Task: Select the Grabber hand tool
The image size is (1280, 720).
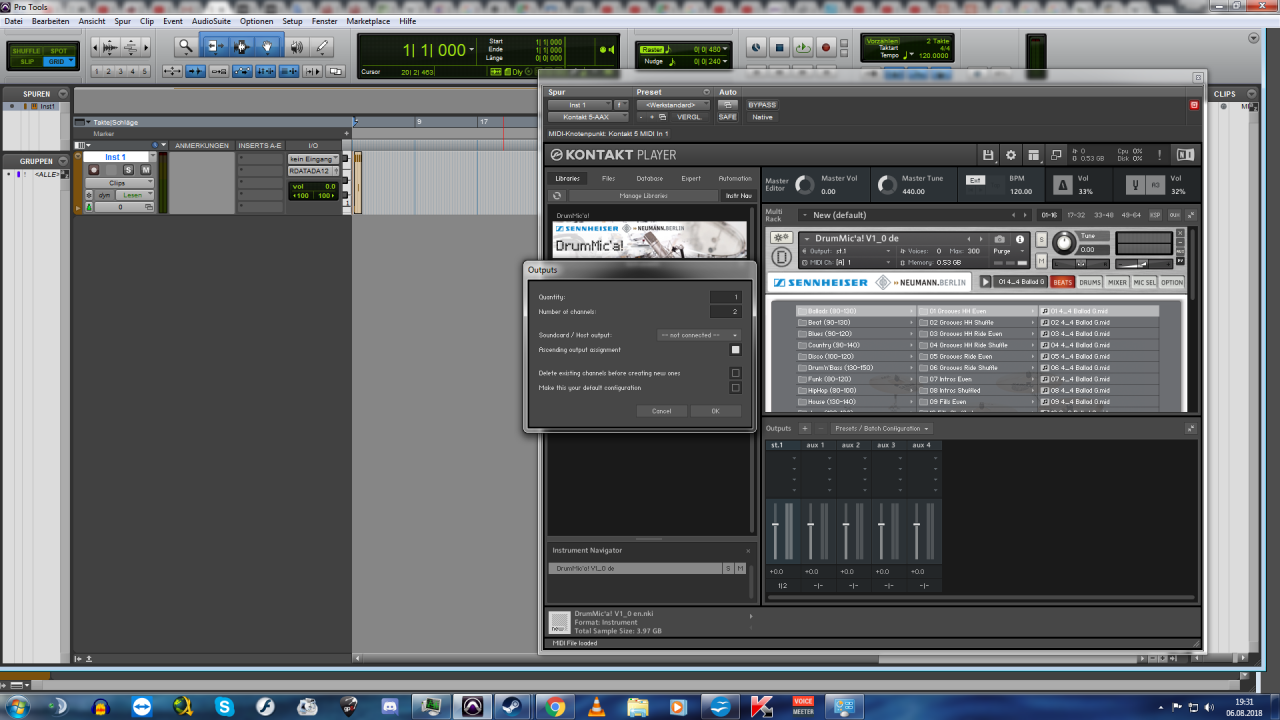Action: tap(268, 47)
